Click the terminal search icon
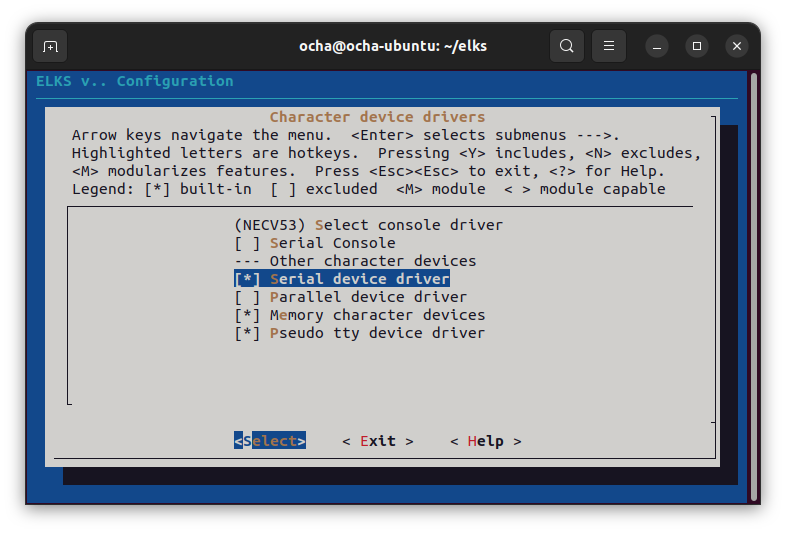The width and height of the screenshot is (786, 533). [567, 46]
